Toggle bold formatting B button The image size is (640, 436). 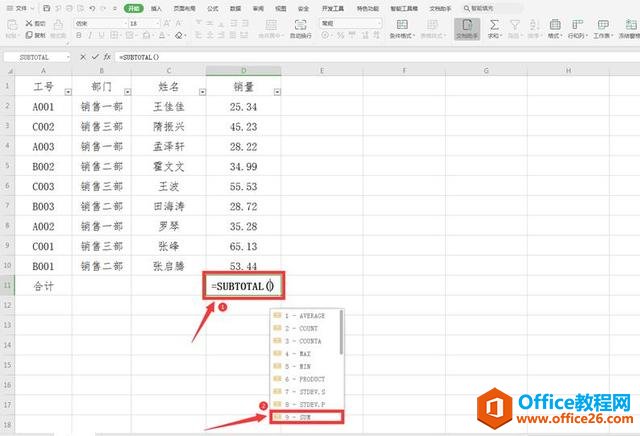pos(77,35)
